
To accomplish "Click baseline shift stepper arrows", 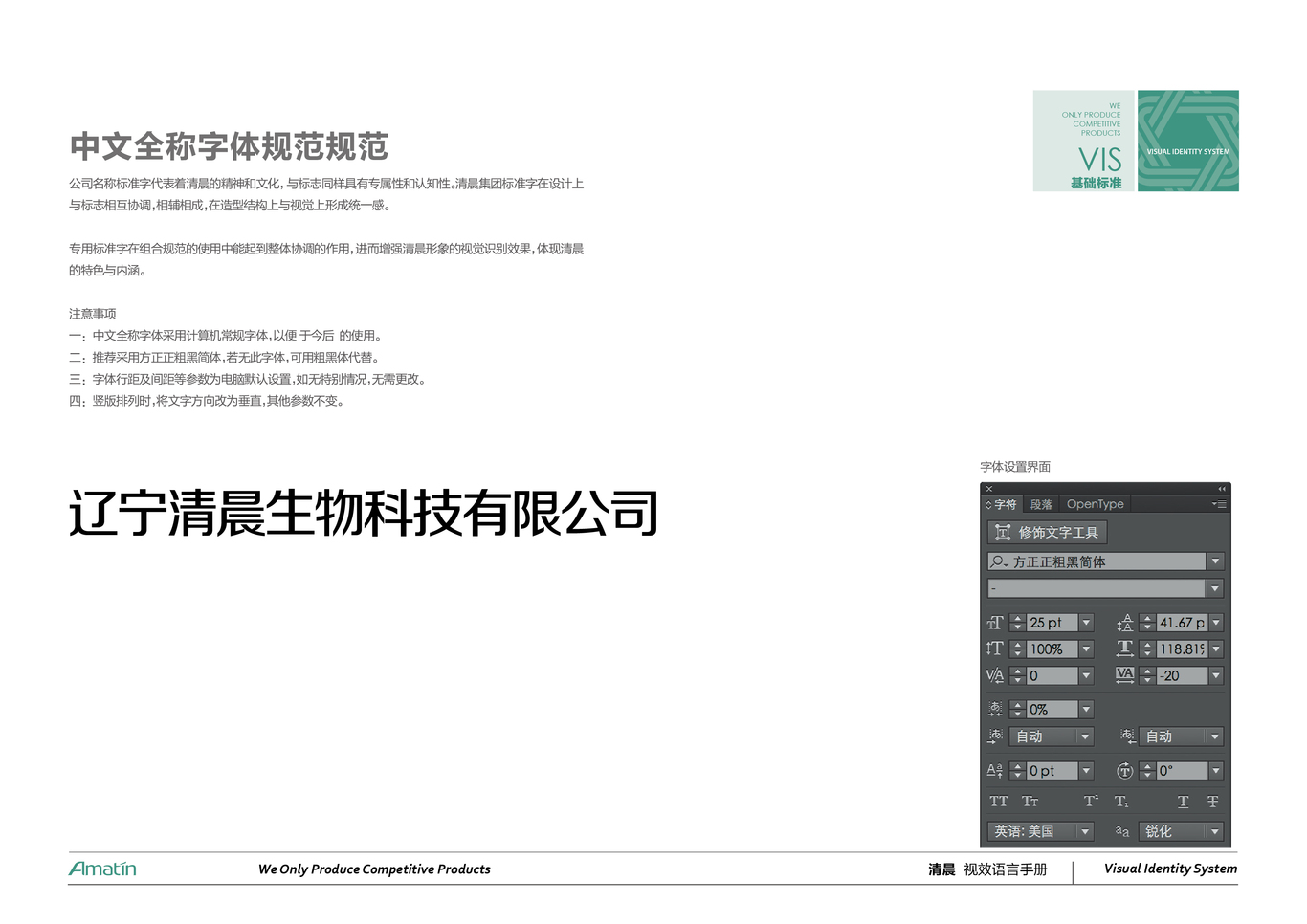I will tap(1017, 770).
